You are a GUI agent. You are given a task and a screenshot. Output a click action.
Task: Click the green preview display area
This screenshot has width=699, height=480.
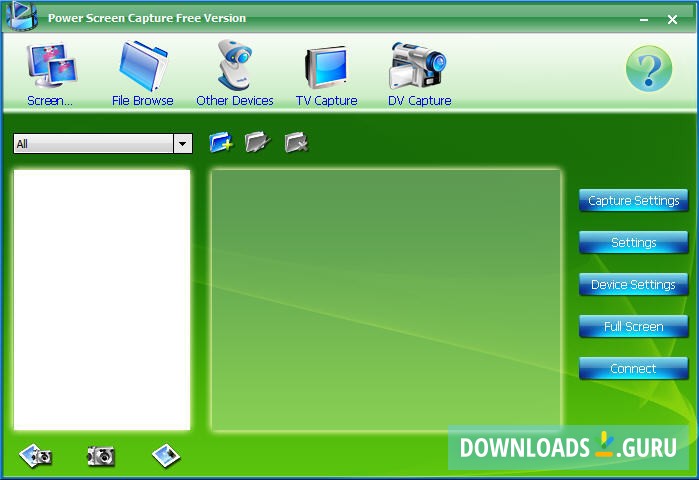pos(386,300)
